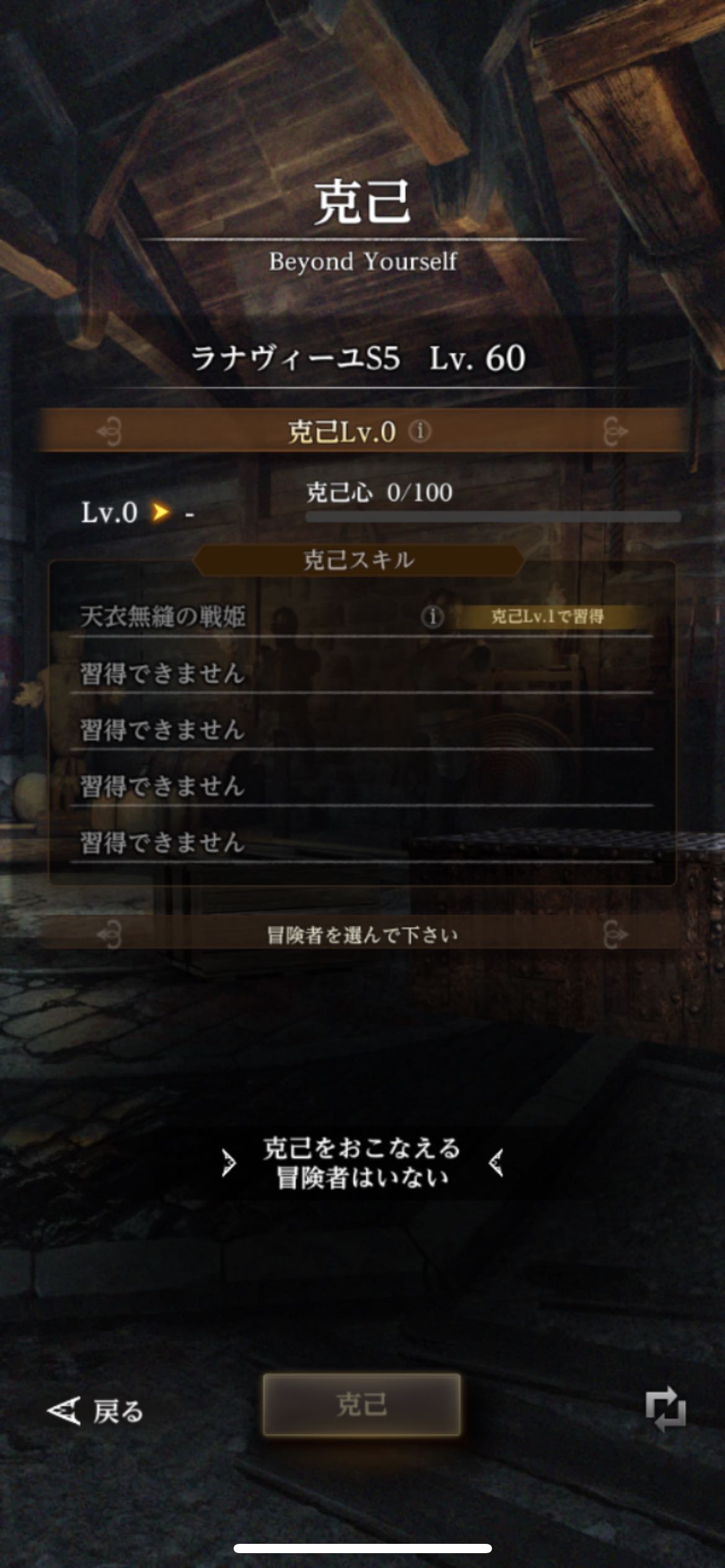Tap the back arrow icon beside 戻る
Screen dimensions: 725x1568
tap(63, 1411)
